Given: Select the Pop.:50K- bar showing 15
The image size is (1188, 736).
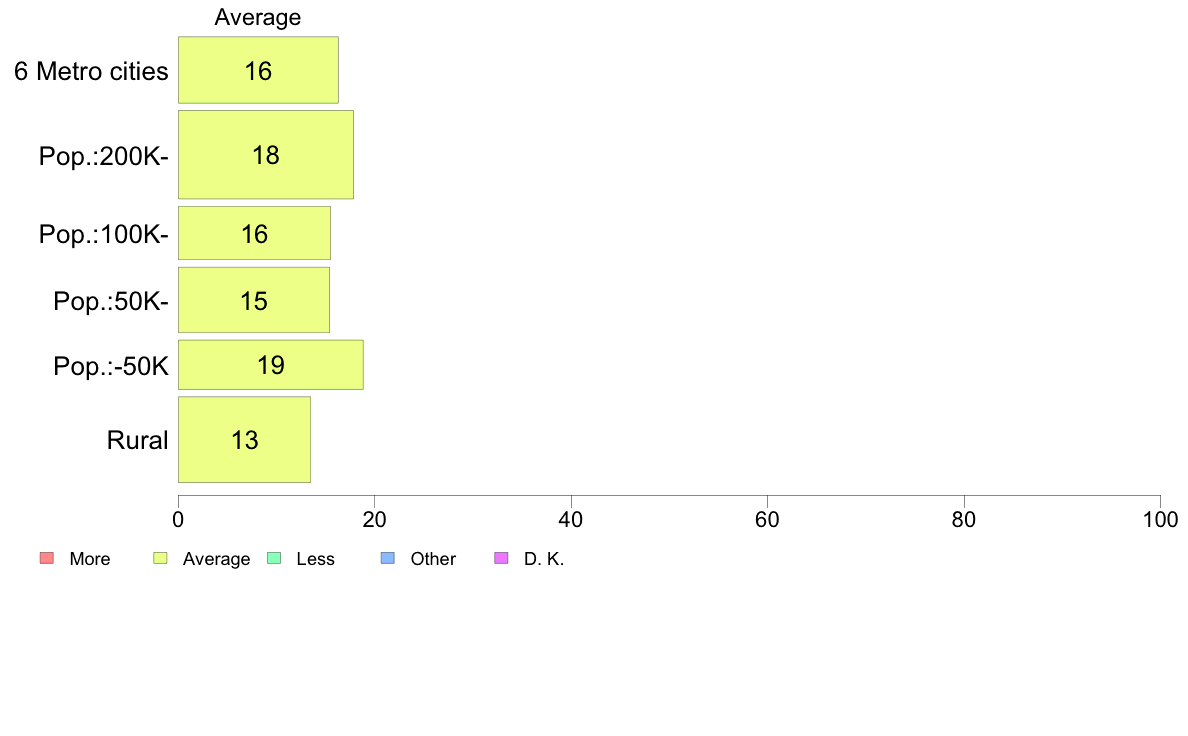Looking at the screenshot, I should (254, 299).
